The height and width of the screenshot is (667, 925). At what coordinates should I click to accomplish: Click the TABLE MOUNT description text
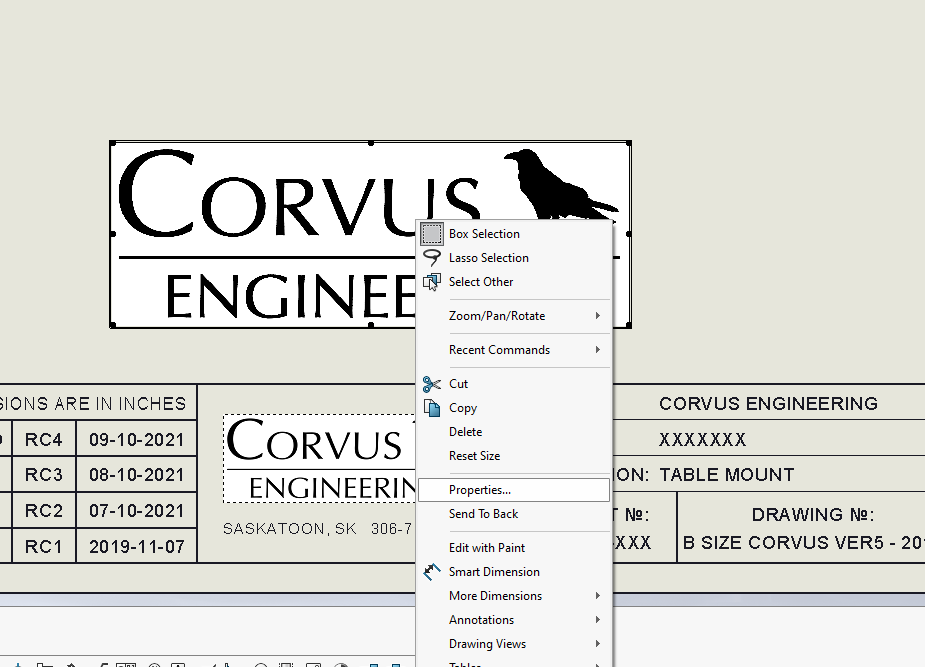pos(727,475)
